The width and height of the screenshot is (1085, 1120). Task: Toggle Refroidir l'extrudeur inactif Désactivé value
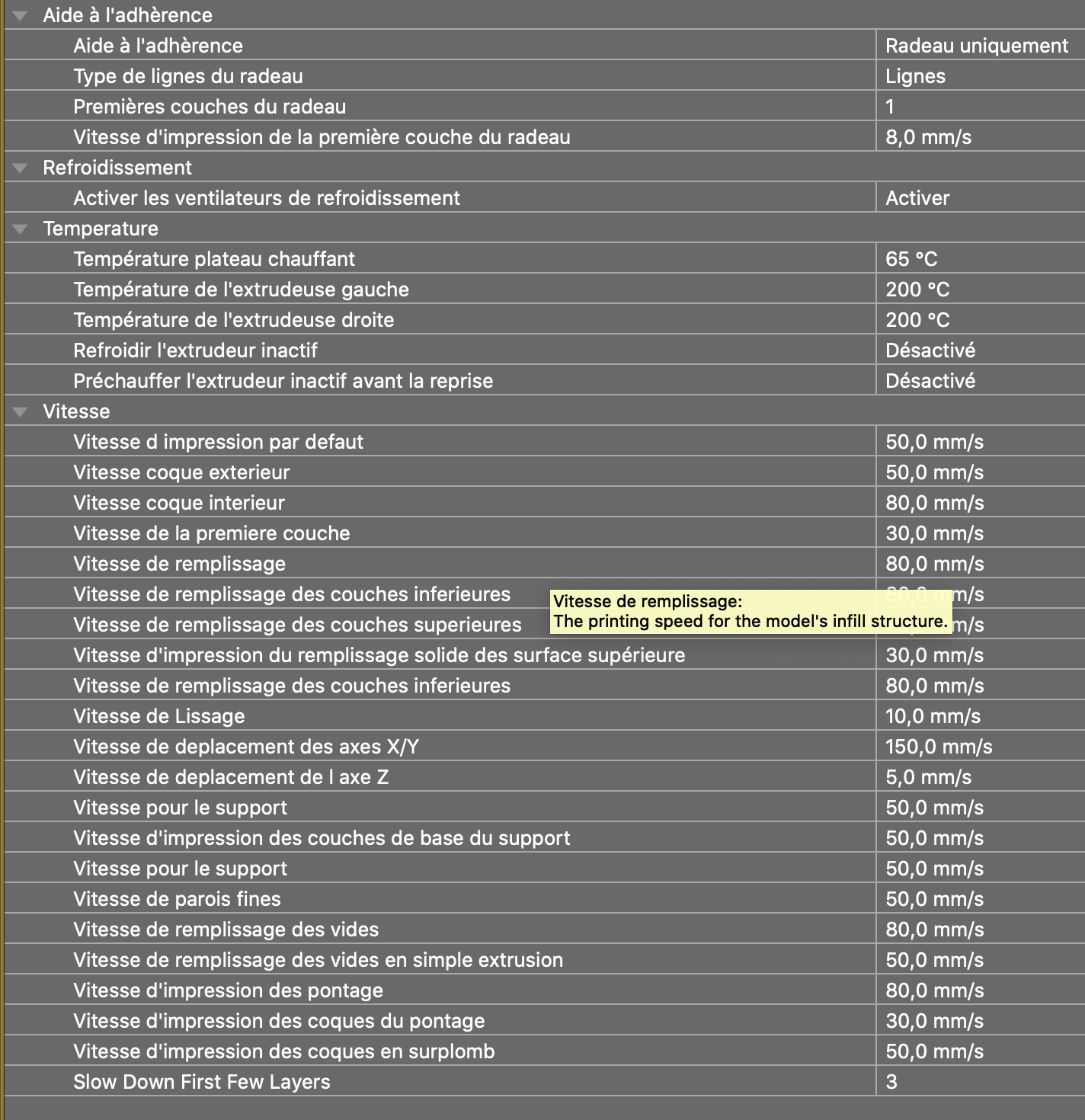tap(930, 350)
